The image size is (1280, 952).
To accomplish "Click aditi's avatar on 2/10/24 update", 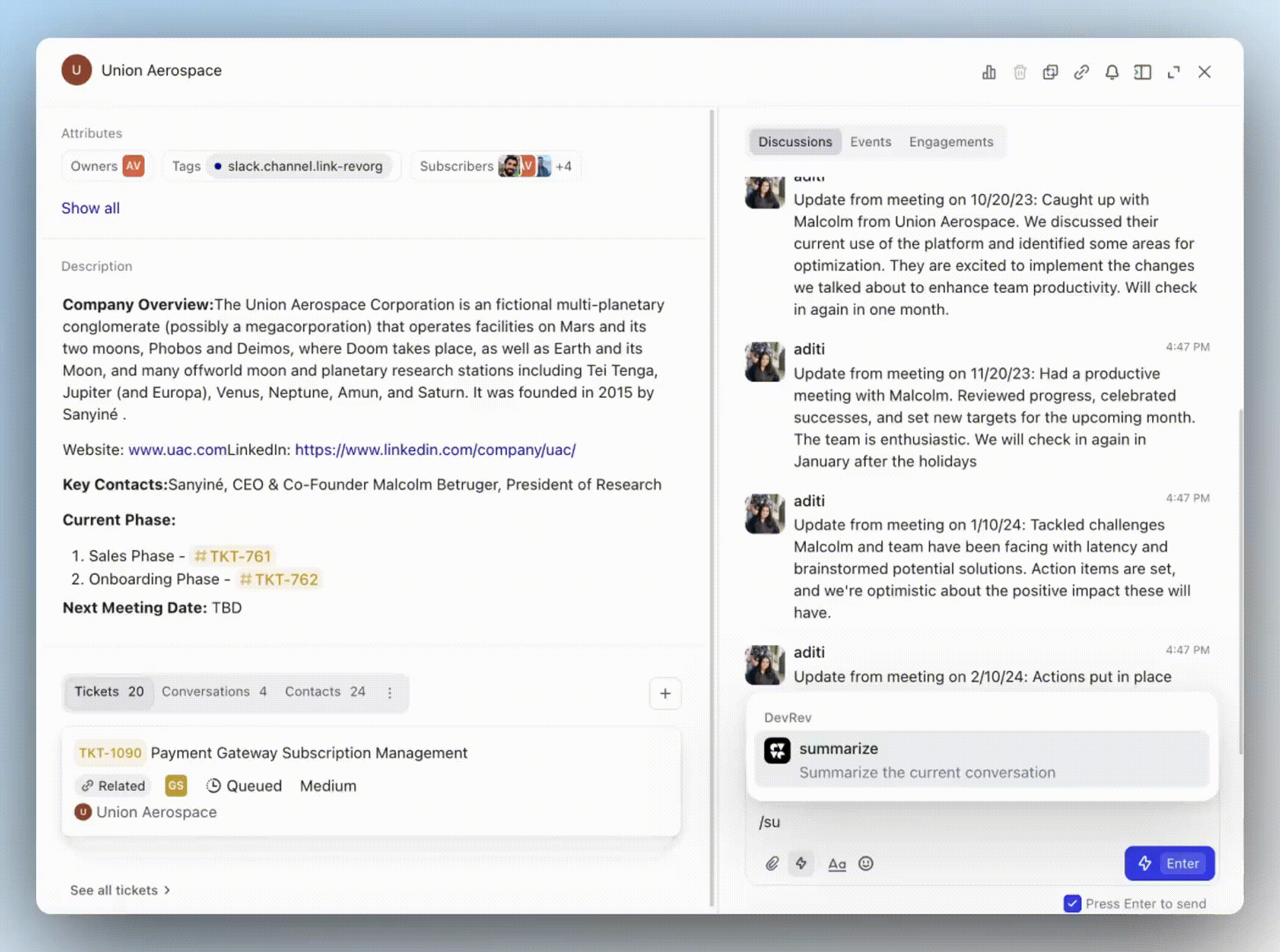I will point(765,665).
